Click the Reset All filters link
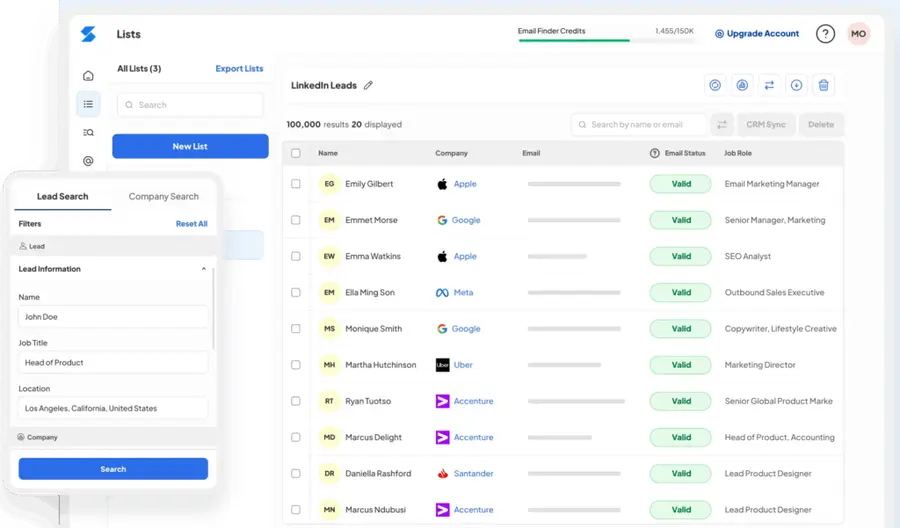Image resolution: width=900 pixels, height=528 pixels. [192, 224]
